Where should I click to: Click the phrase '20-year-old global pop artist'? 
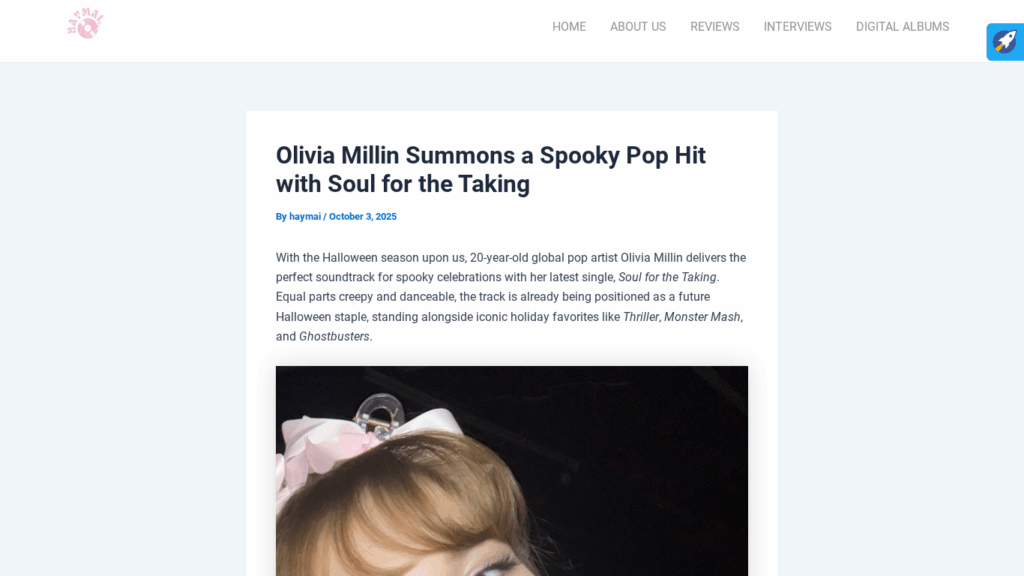[543, 257]
